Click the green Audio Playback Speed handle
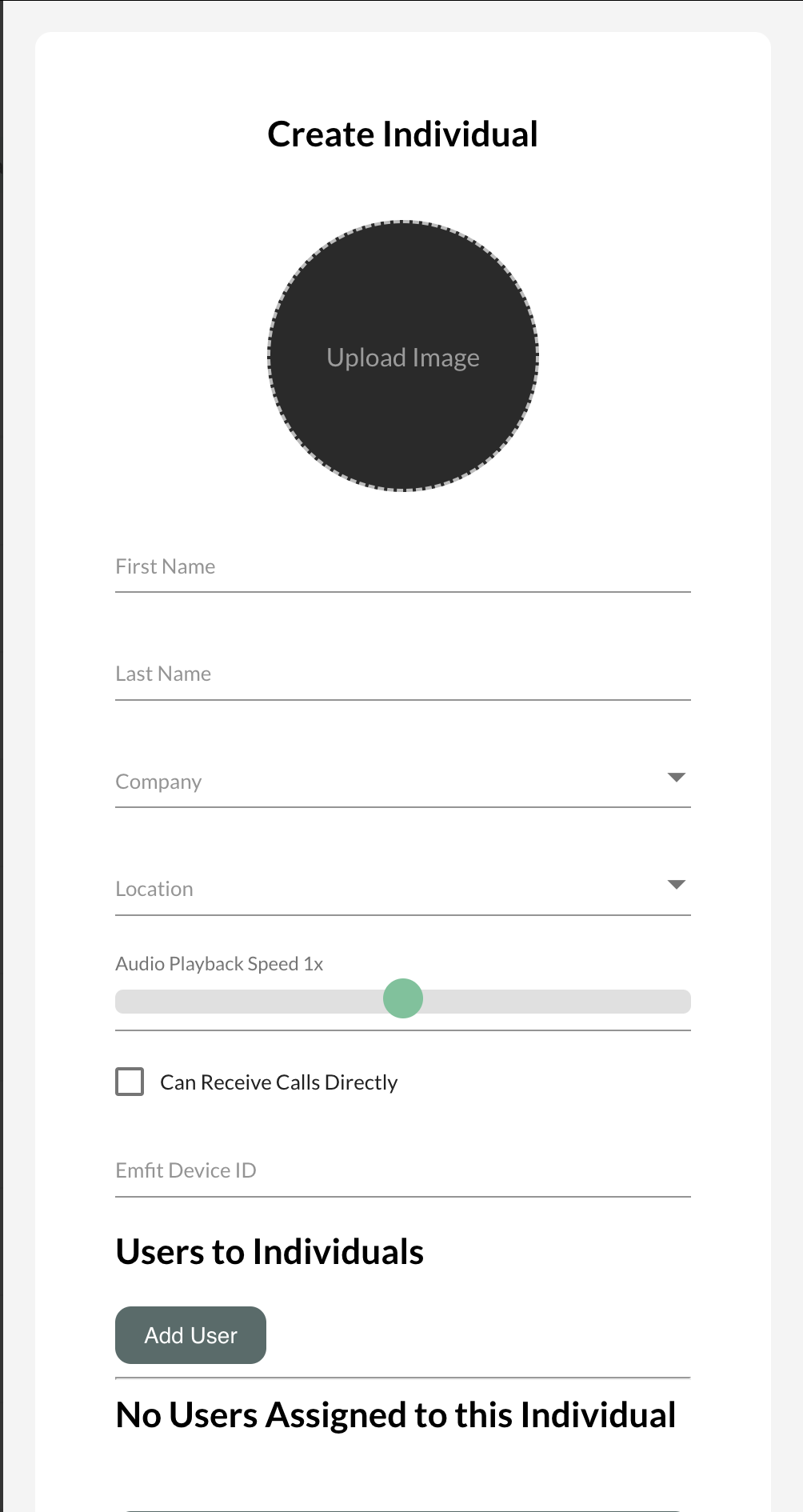 pos(403,998)
